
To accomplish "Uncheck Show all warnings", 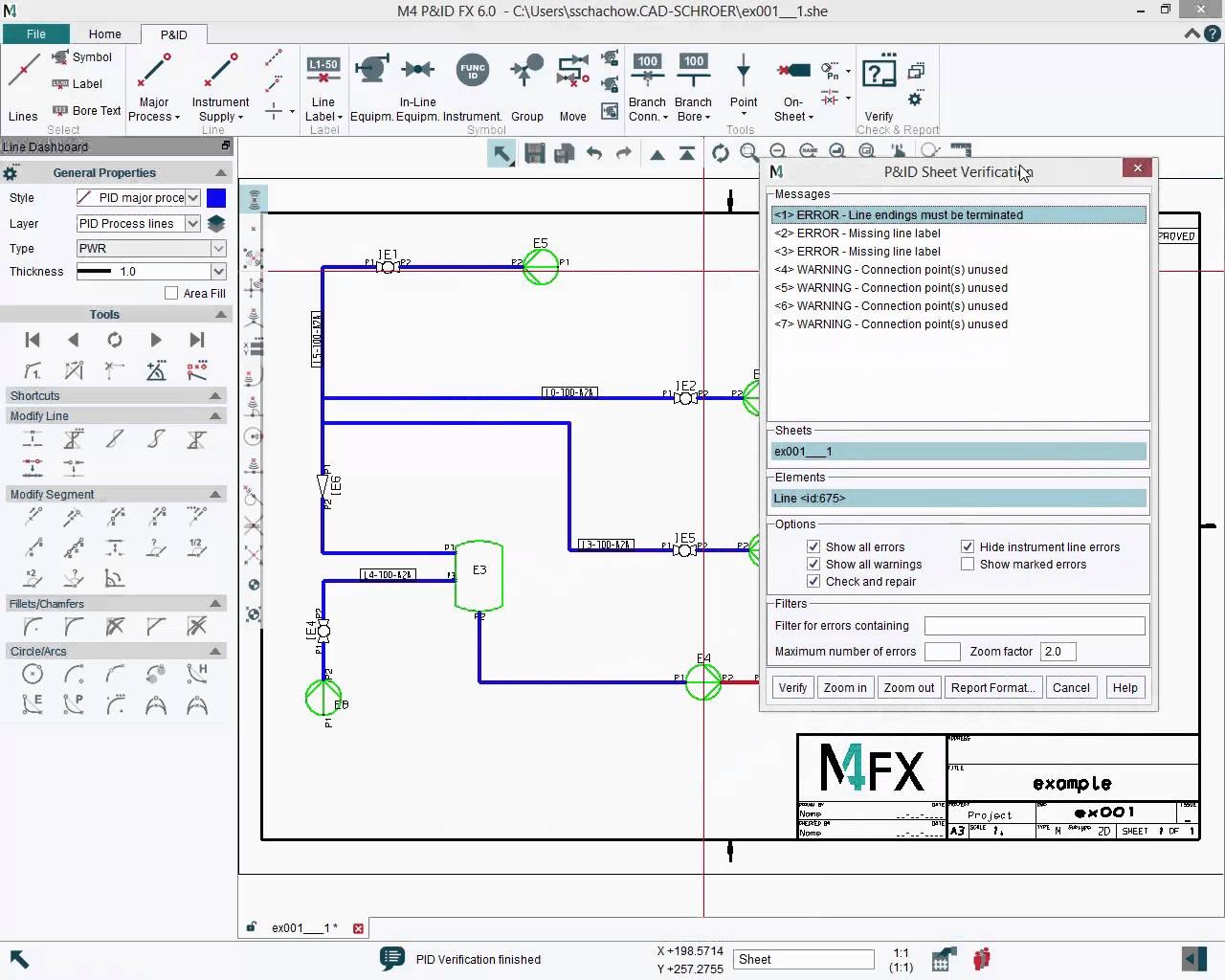I will 813,565.
